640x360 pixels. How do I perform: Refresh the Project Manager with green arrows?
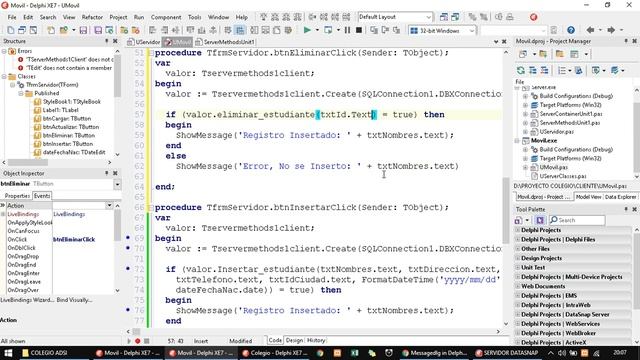pyautogui.click(x=521, y=71)
